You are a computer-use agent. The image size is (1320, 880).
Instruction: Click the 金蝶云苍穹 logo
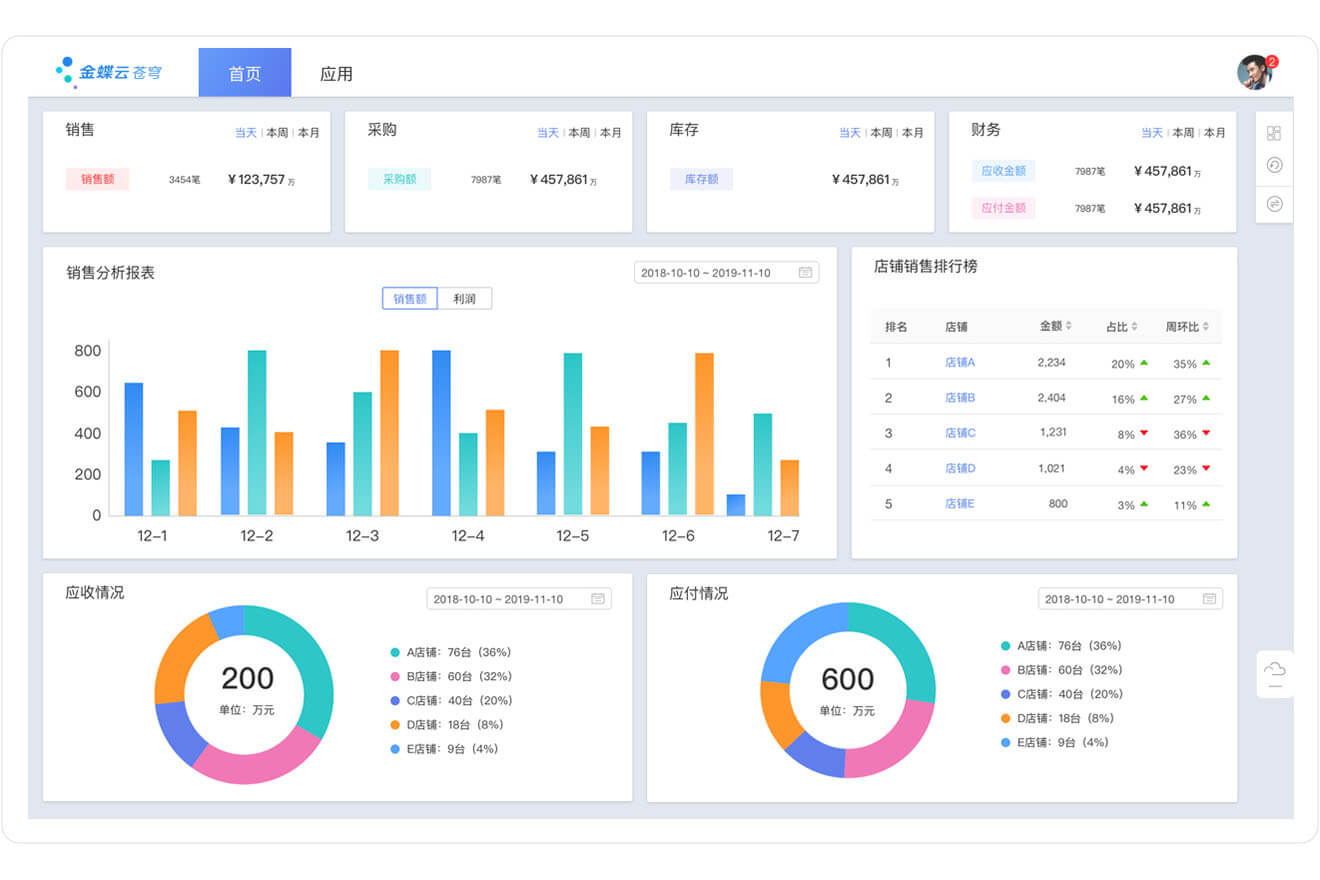[109, 72]
